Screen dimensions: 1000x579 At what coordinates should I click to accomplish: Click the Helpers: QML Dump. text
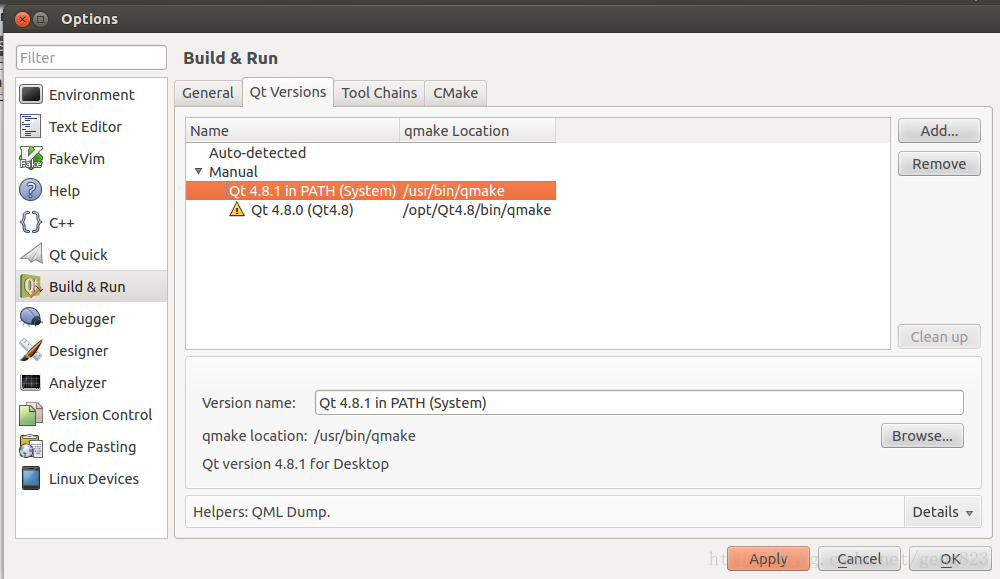point(261,512)
